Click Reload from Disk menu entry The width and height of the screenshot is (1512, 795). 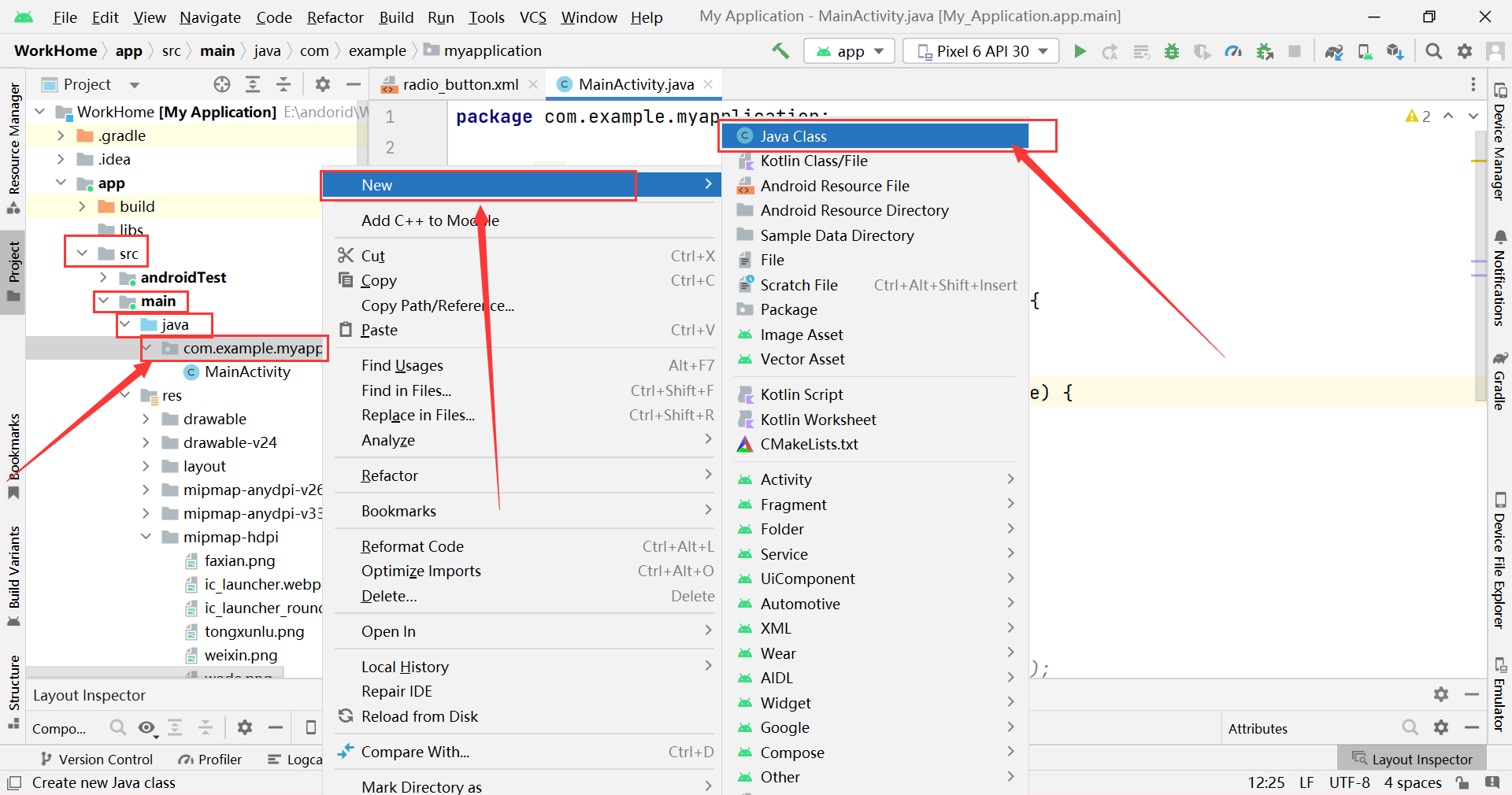(x=522, y=716)
